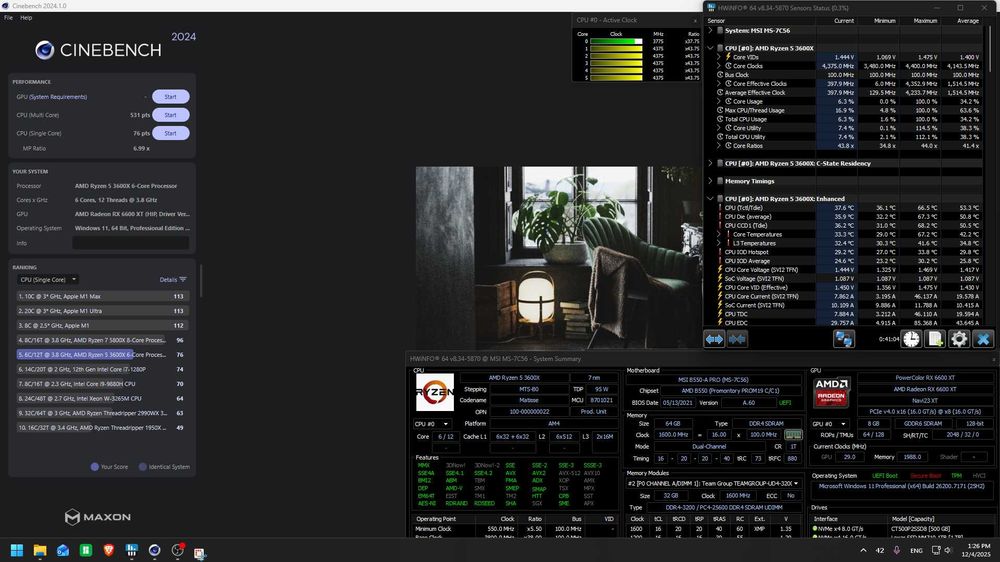This screenshot has height=562, width=1000.
Task: Launch Brave browser from taskbar
Action: pyautogui.click(x=108, y=551)
